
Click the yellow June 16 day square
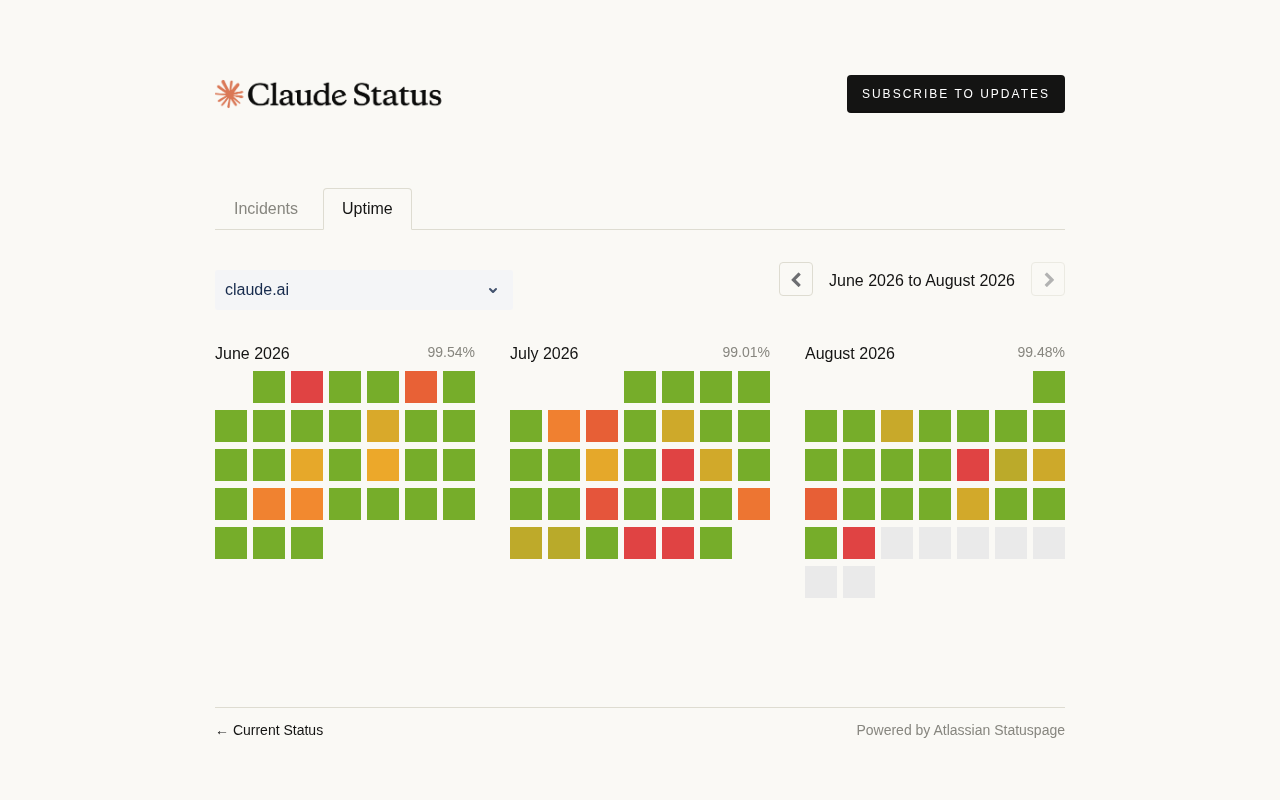click(307, 465)
